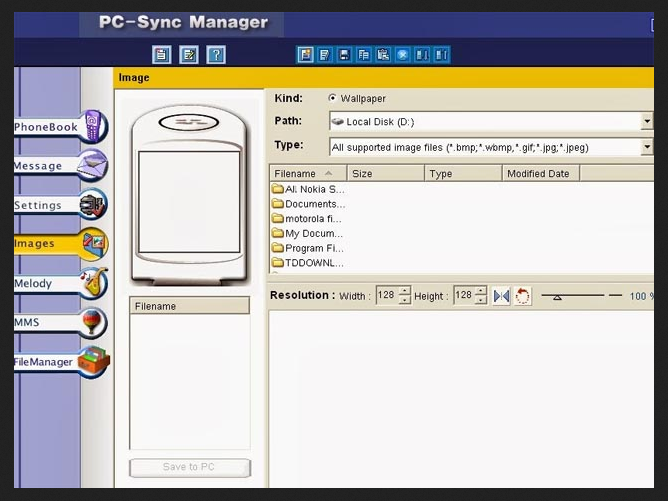668x501 pixels.
Task: Sort by the Modified Date column header
Action: click(x=541, y=173)
